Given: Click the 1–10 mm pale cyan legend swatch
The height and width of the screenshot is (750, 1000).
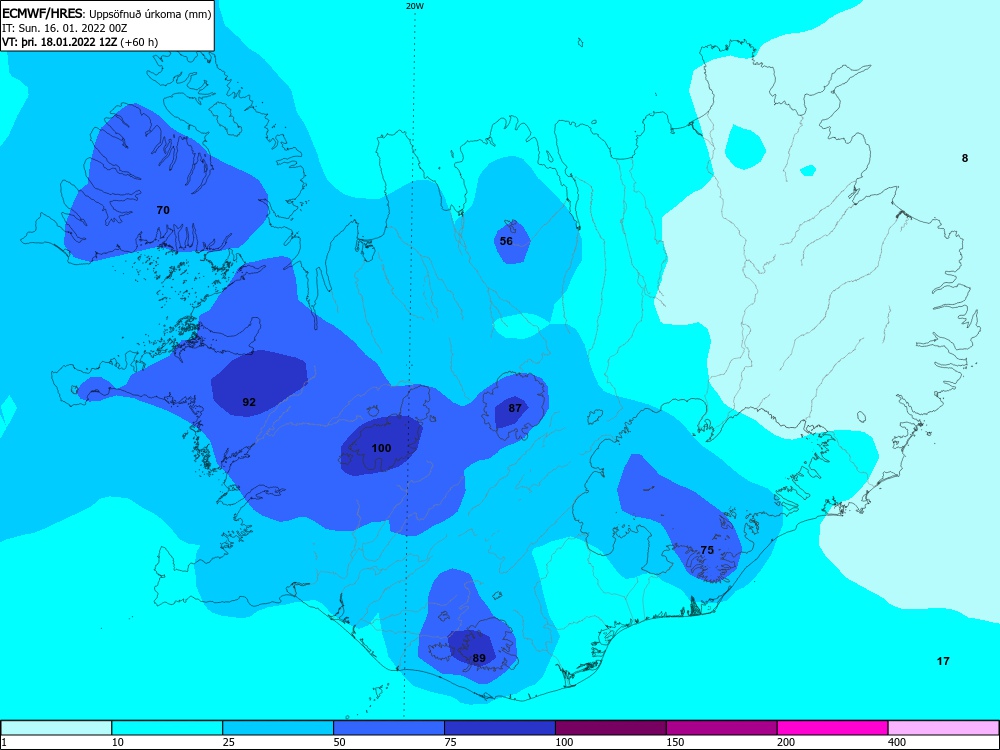Looking at the screenshot, I should [56, 728].
